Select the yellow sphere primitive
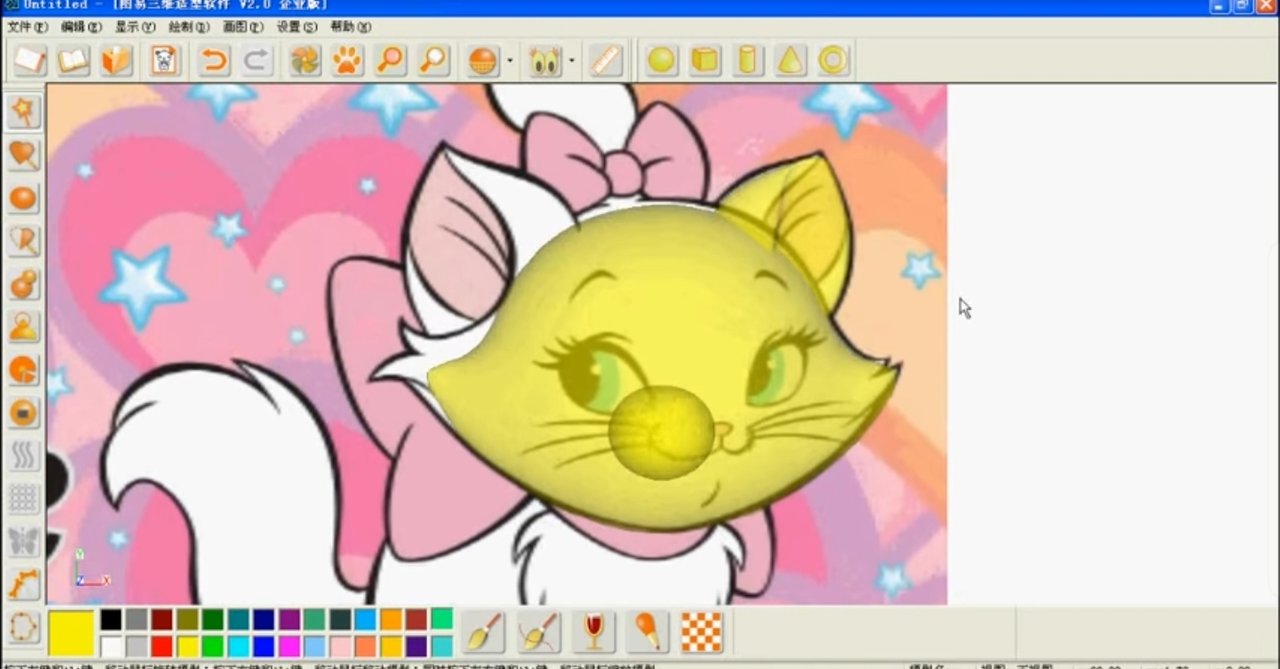Image resolution: width=1280 pixels, height=669 pixels. pyautogui.click(x=661, y=61)
